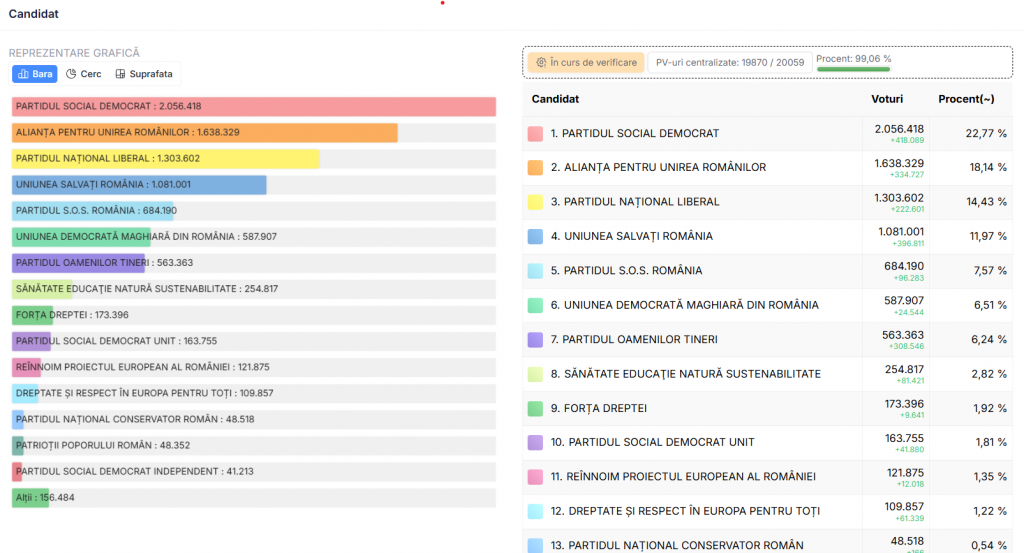Select table row 1. Partidul Social Democrat

(x=767, y=134)
